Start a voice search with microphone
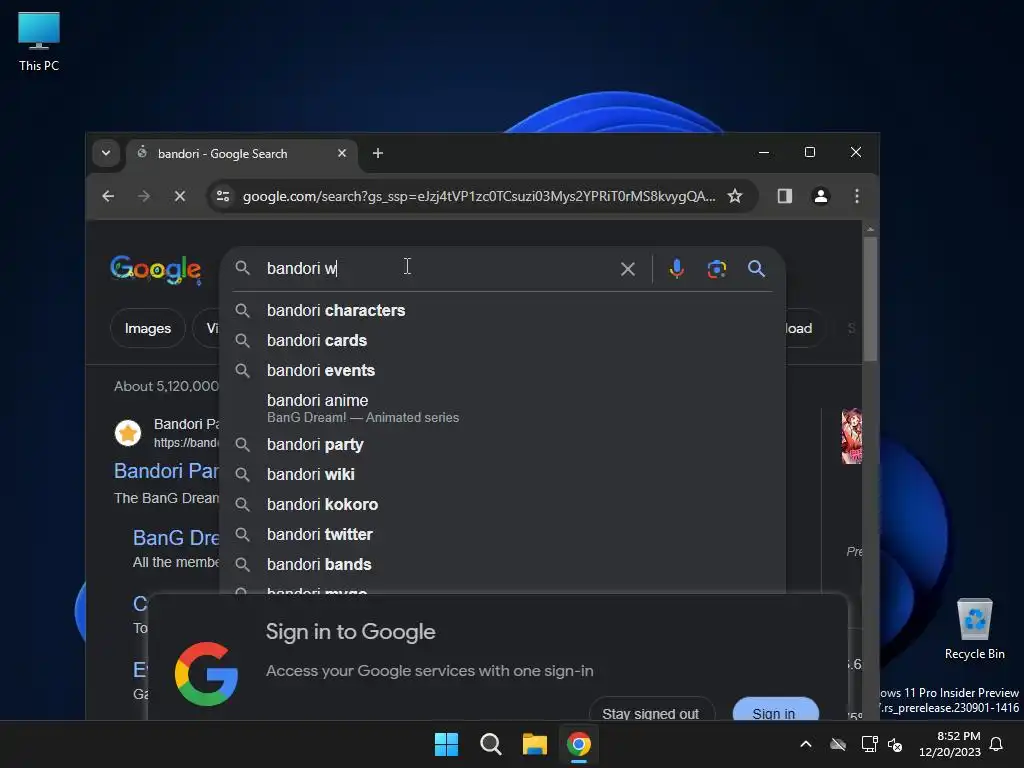The height and width of the screenshot is (768, 1024). pyautogui.click(x=677, y=268)
